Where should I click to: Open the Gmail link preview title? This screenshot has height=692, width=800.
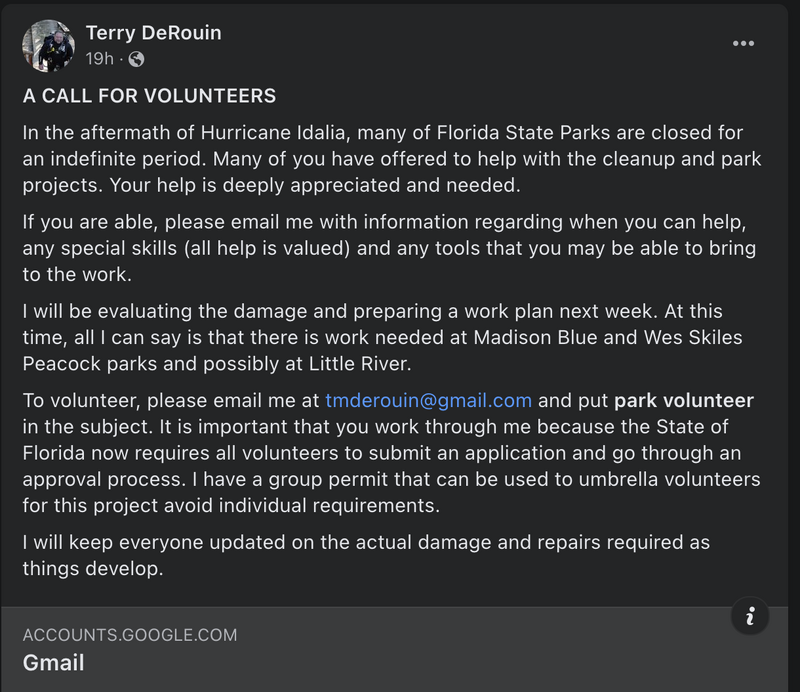[54, 662]
